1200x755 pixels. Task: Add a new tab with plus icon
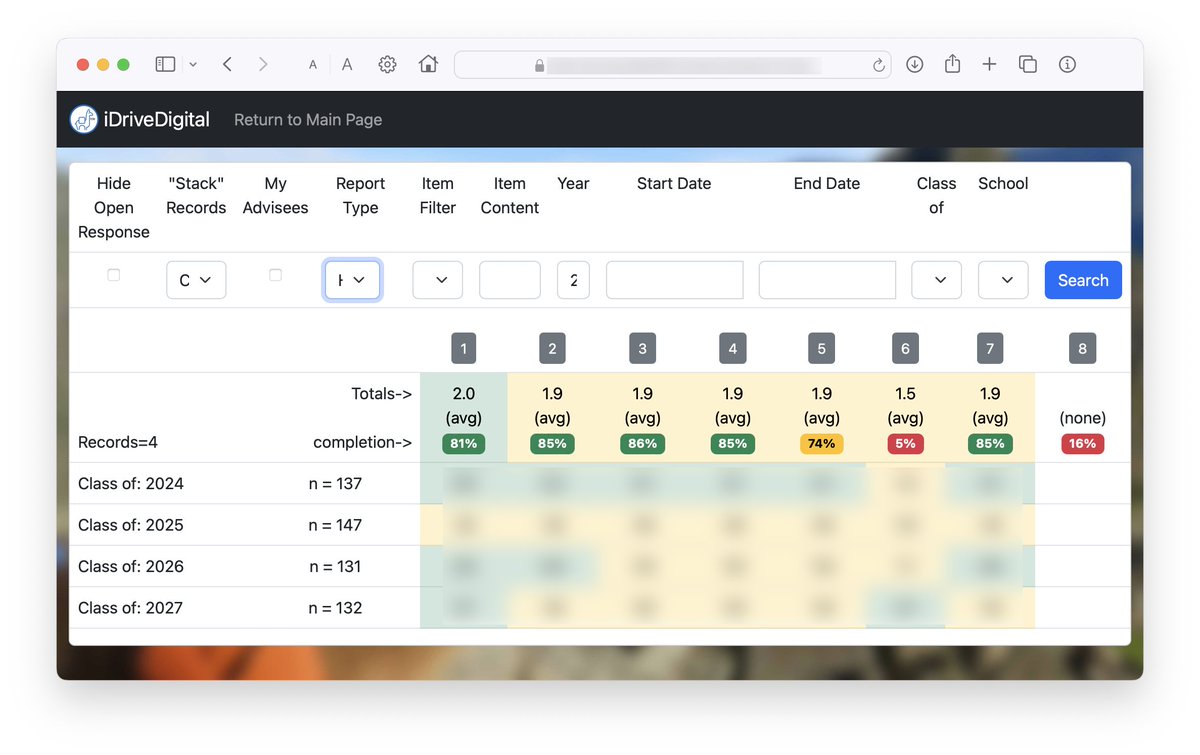(989, 64)
